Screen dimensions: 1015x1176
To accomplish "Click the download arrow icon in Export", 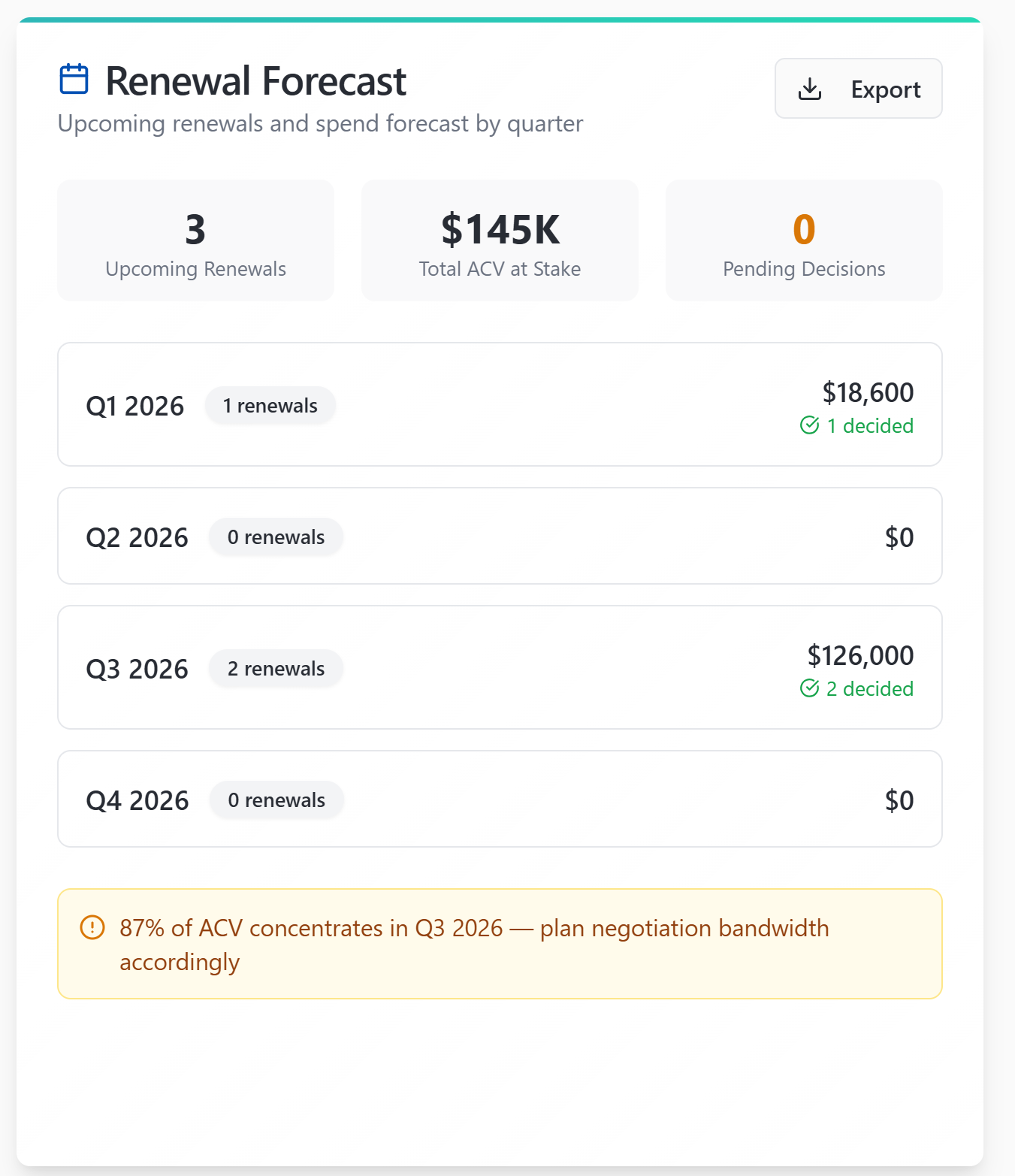I will point(809,89).
